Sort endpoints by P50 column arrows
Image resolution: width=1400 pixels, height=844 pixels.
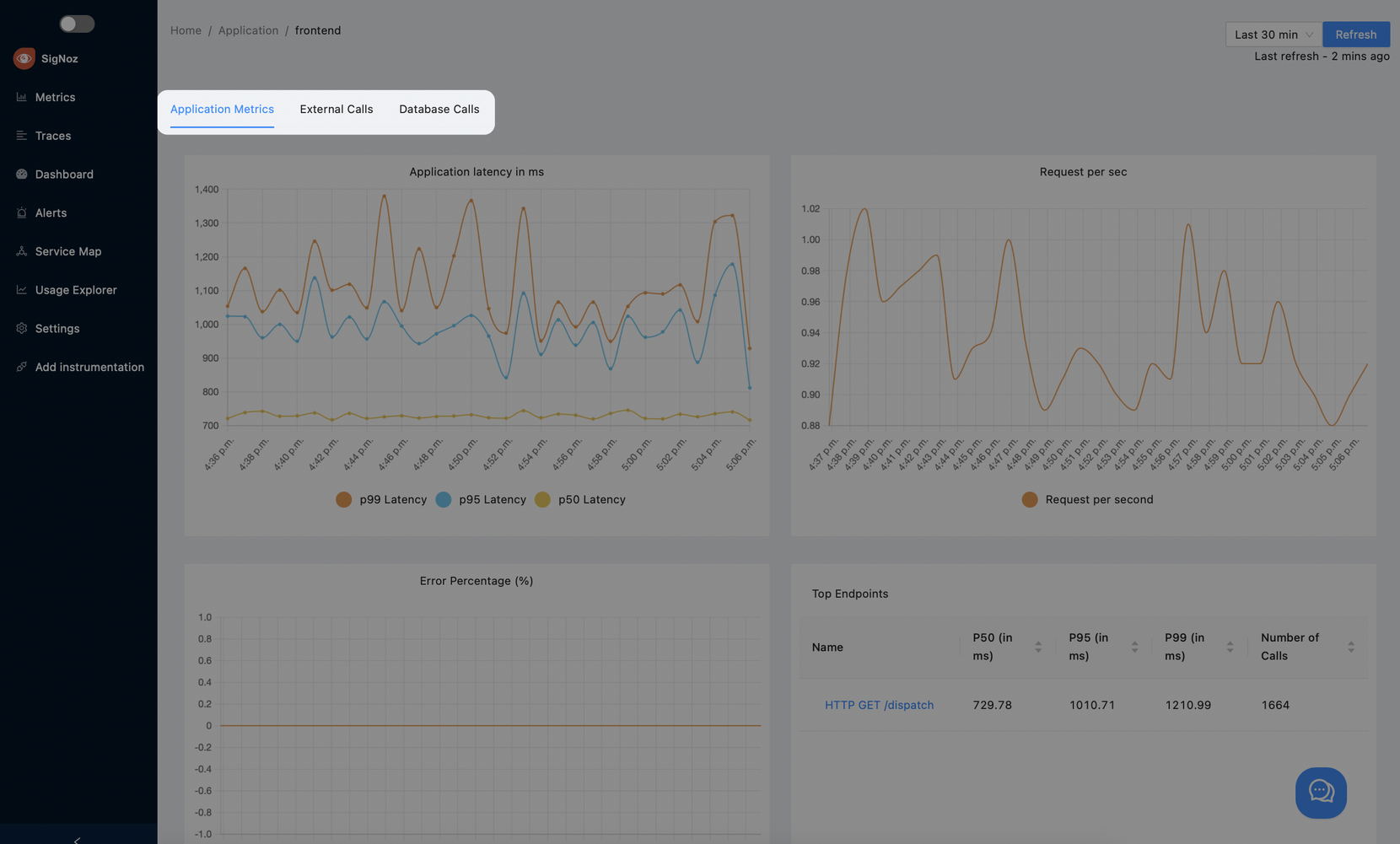click(x=1038, y=647)
